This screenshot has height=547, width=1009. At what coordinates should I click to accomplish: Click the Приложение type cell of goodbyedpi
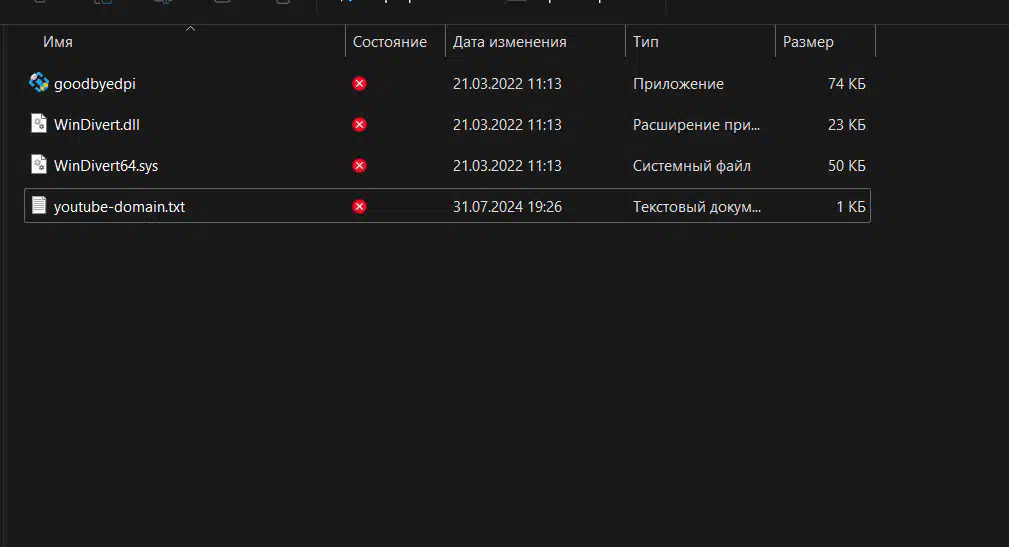coord(678,84)
